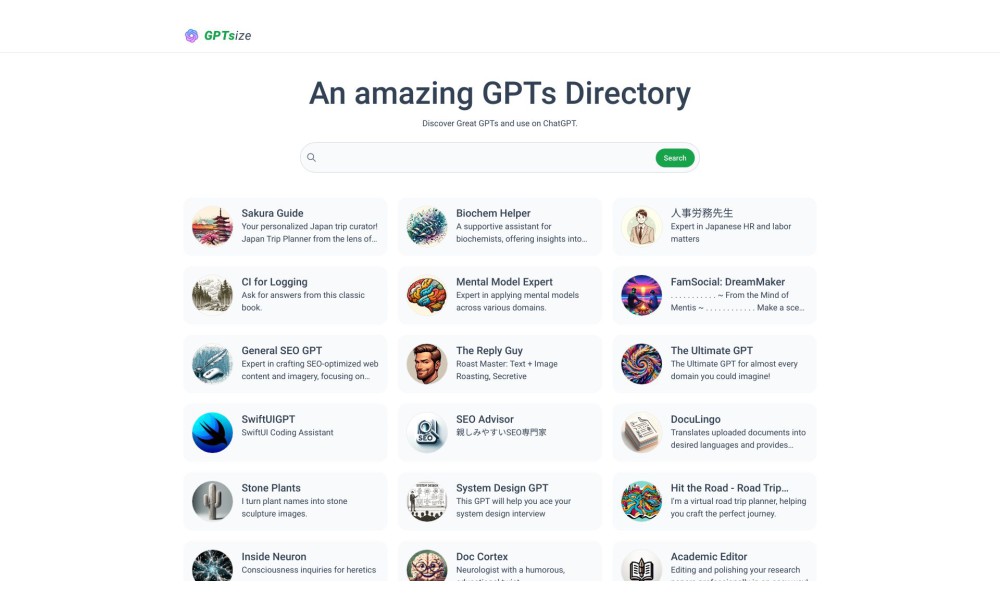Click The Ultimate GPT title text
This screenshot has width=1000, height=600.
click(712, 351)
